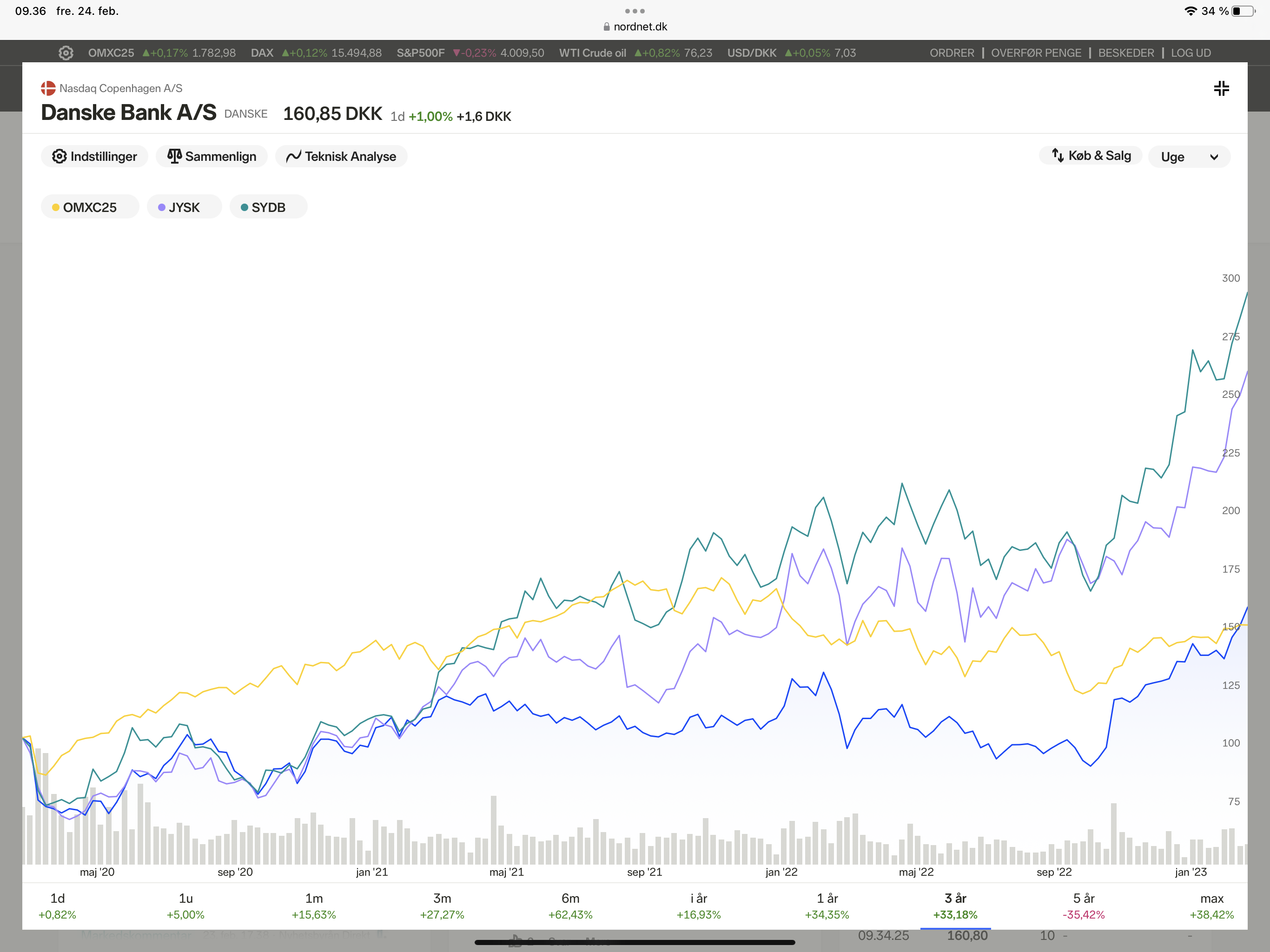
Task: Open the OMXC25 index ticker
Action: [162, 53]
